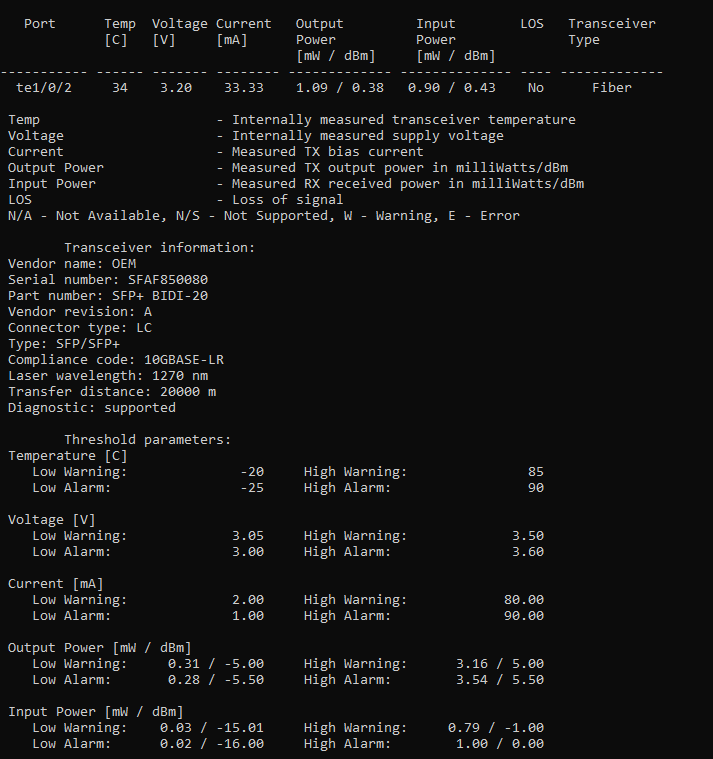The image size is (713, 759).
Task: Click output power high alarm 3.54 / 5.50
Action: (500, 679)
